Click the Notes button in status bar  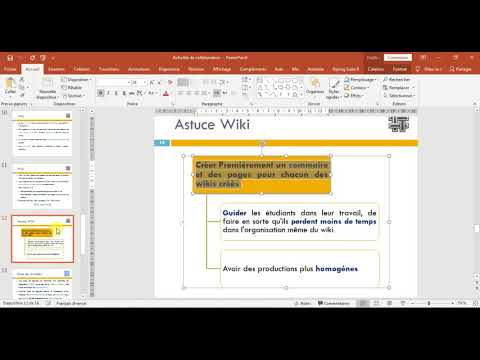302,303
